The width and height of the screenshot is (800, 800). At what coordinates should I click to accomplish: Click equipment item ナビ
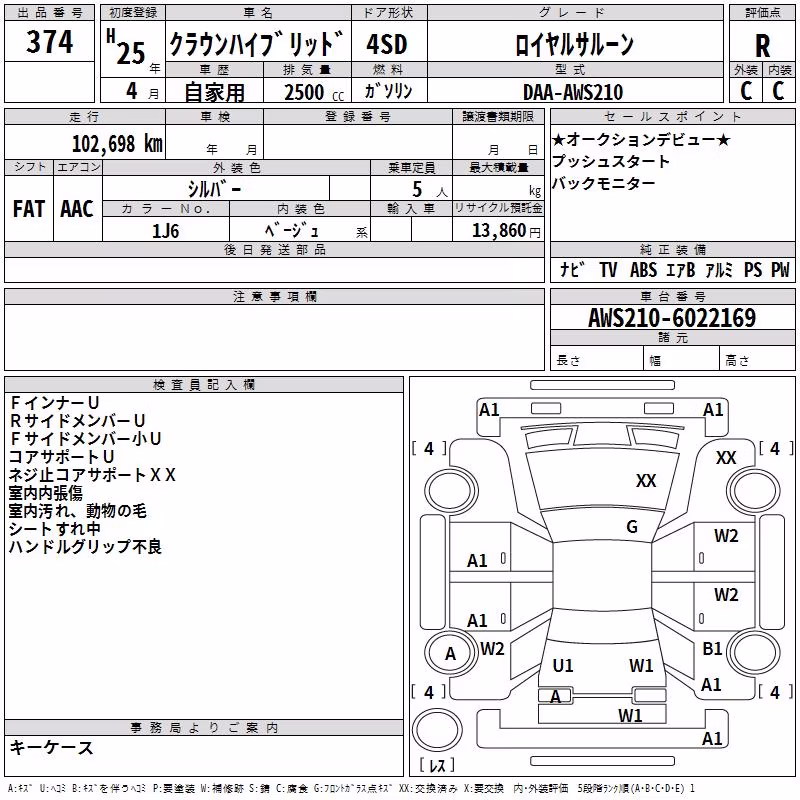tap(571, 269)
